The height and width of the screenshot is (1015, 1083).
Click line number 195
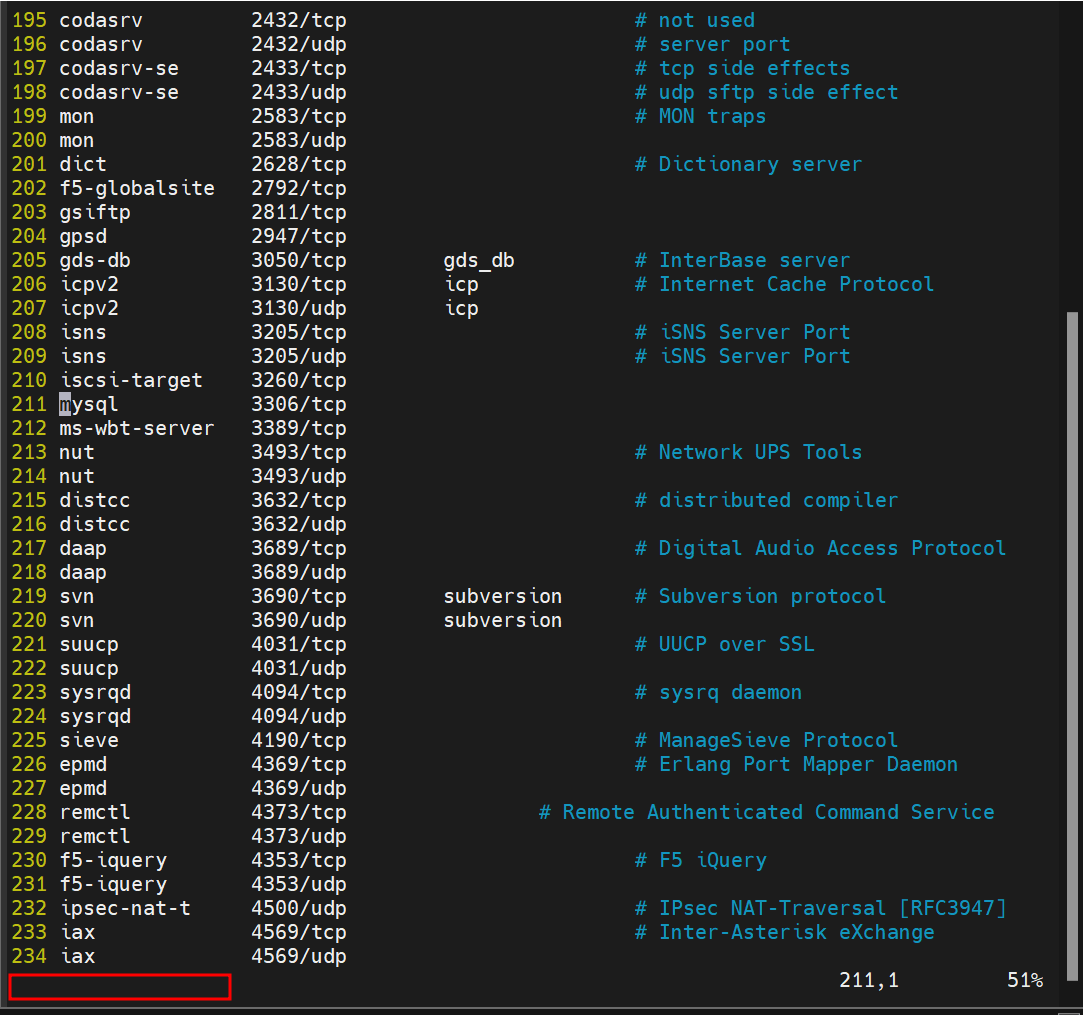tap(29, 21)
